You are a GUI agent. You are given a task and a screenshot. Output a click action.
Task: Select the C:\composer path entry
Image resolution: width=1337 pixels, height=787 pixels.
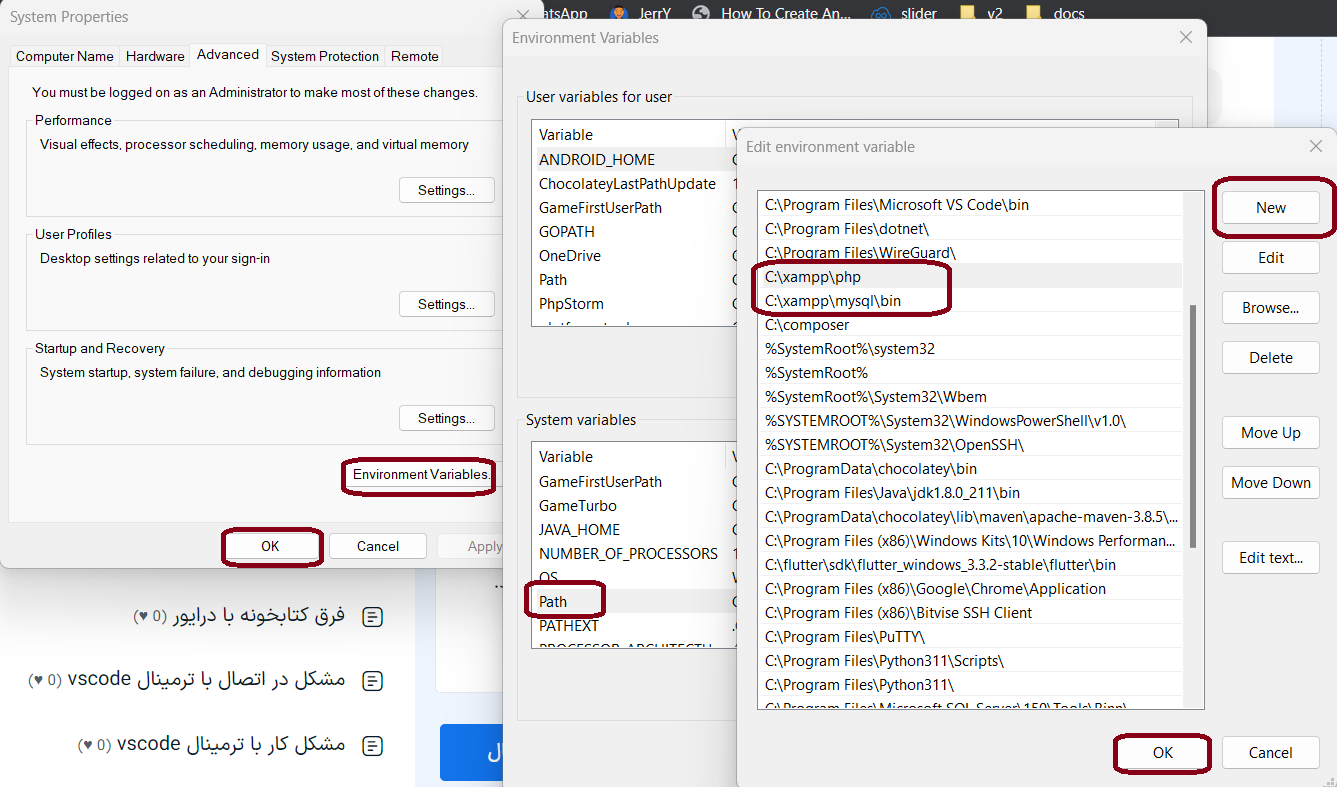[x=969, y=324]
